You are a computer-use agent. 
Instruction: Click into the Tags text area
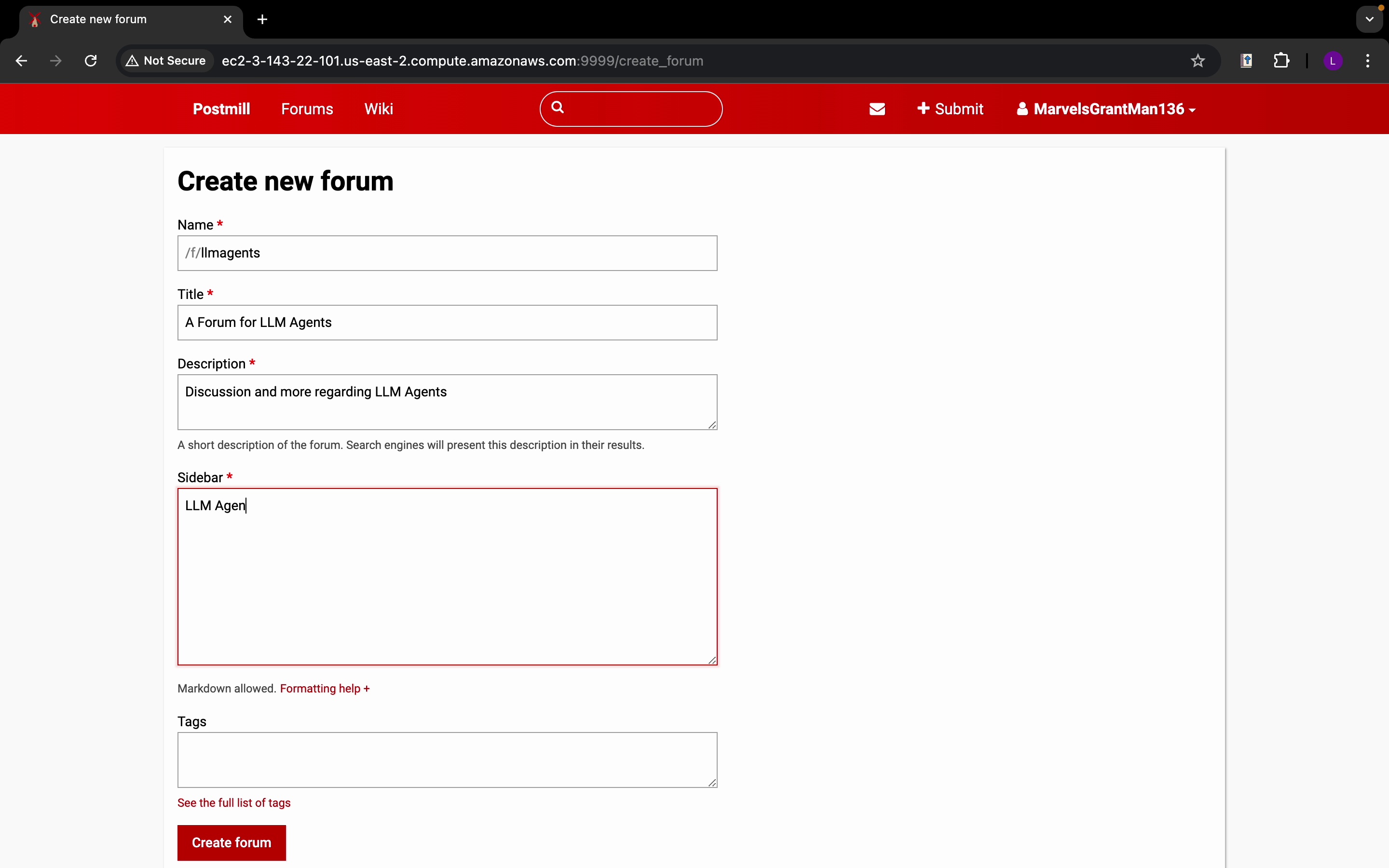(447, 759)
